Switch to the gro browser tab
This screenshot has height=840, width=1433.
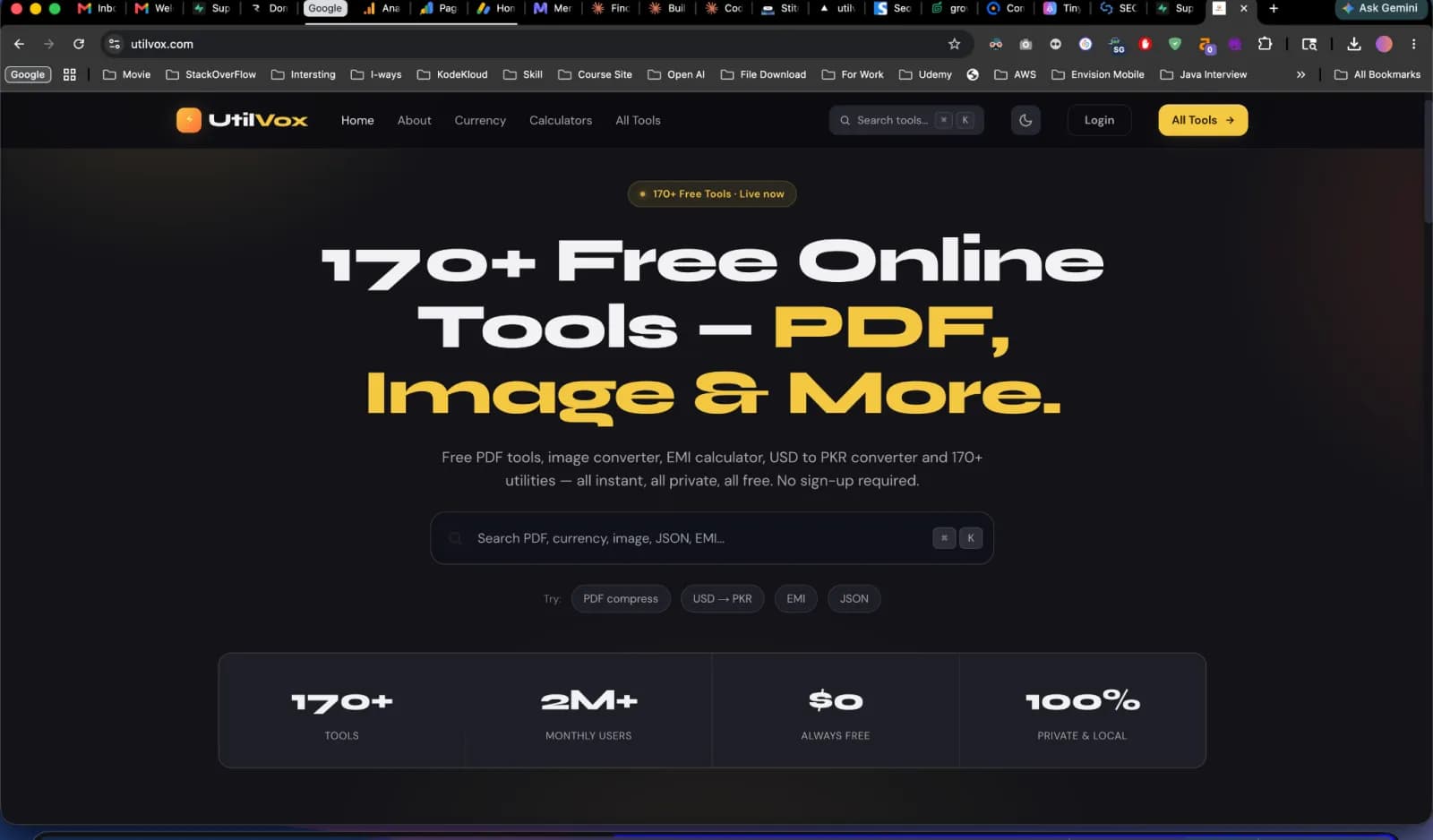pyautogui.click(x=949, y=8)
